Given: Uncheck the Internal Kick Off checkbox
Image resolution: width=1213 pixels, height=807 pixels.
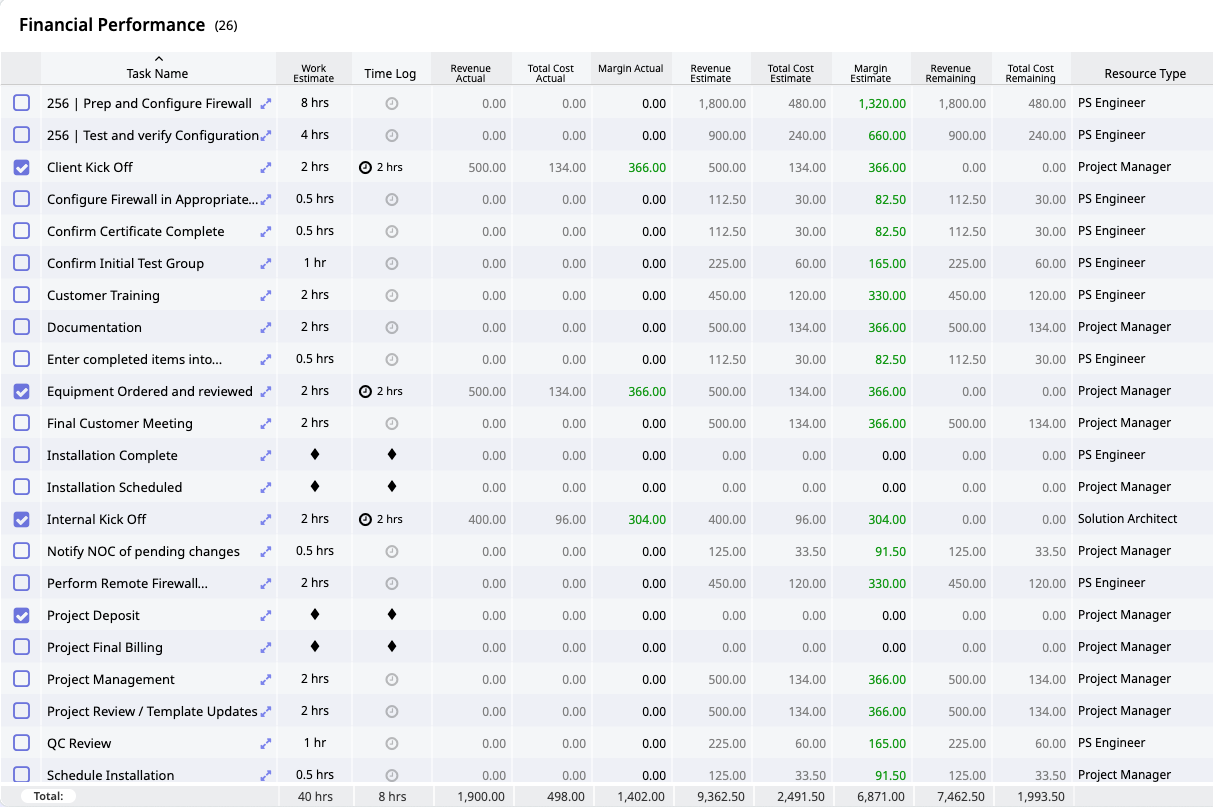Looking at the screenshot, I should pos(21,519).
